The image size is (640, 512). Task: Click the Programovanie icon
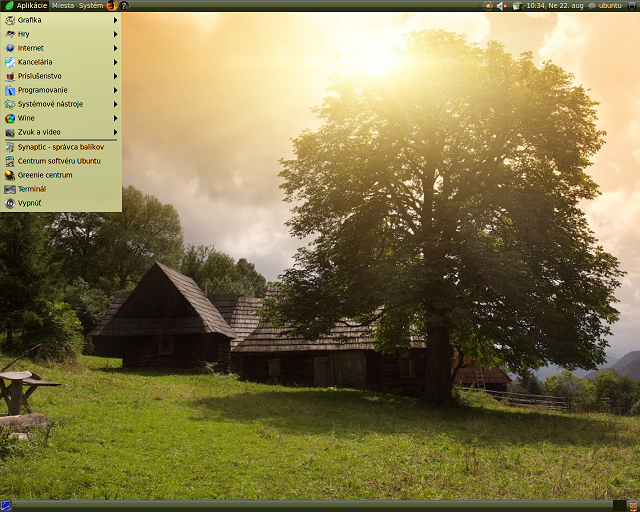point(10,90)
